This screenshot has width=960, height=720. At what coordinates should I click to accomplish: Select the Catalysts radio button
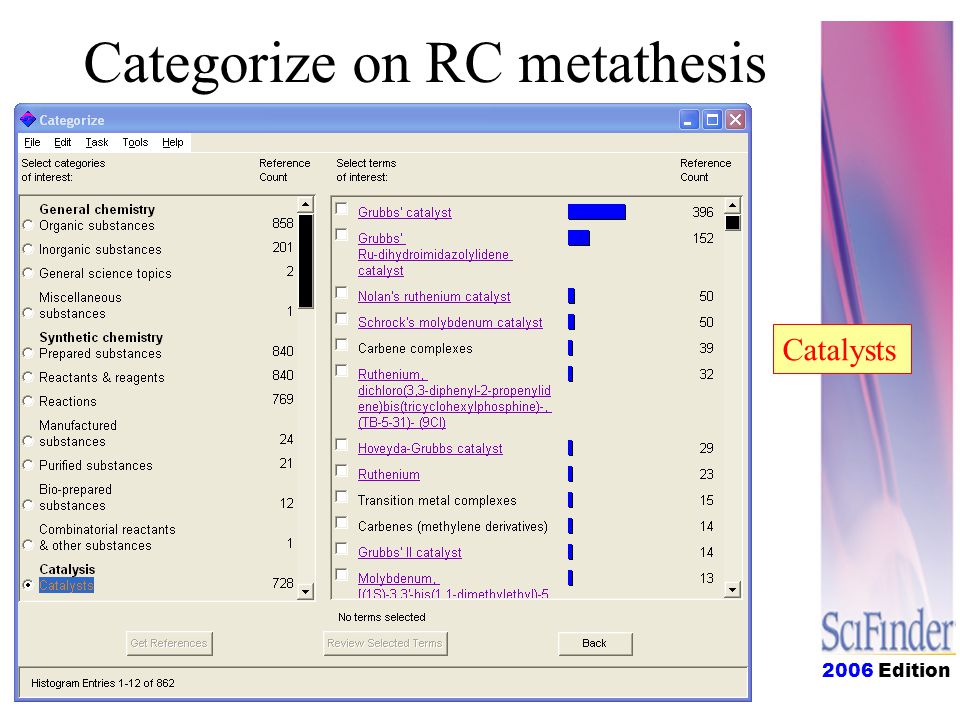point(28,585)
